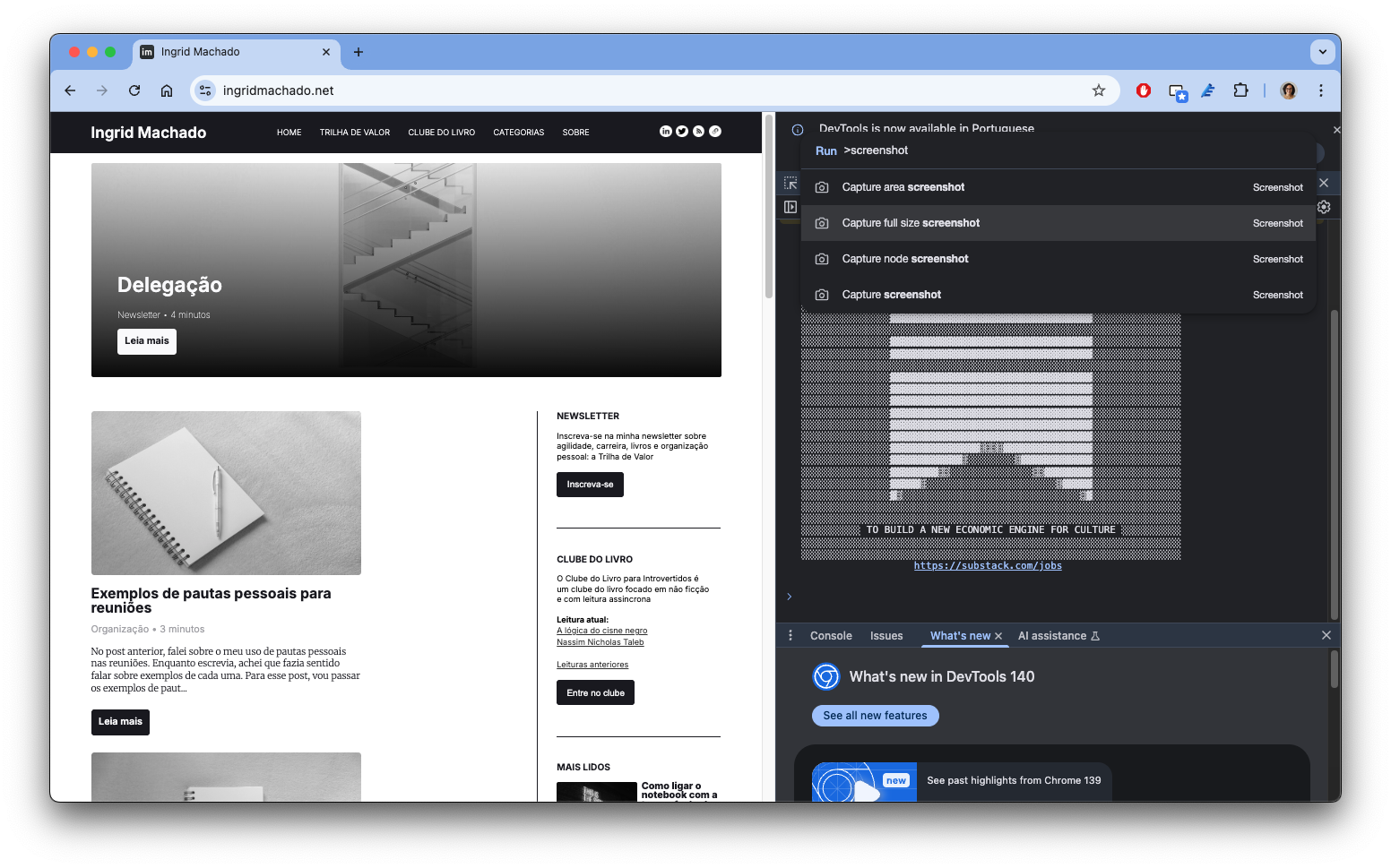Activate the inspect element picker icon
Image resolution: width=1391 pixels, height=868 pixels.
pos(790,184)
